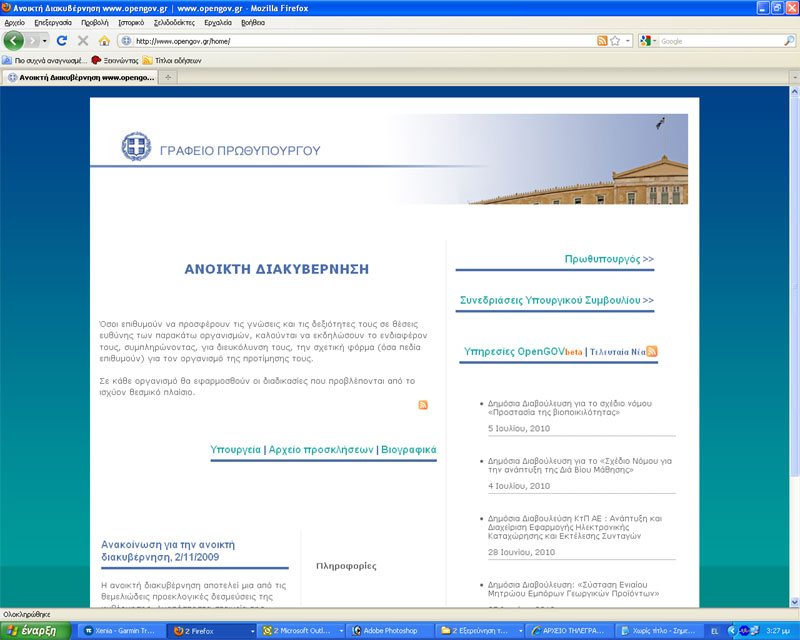Click the Βιογραφικά link

[409, 450]
